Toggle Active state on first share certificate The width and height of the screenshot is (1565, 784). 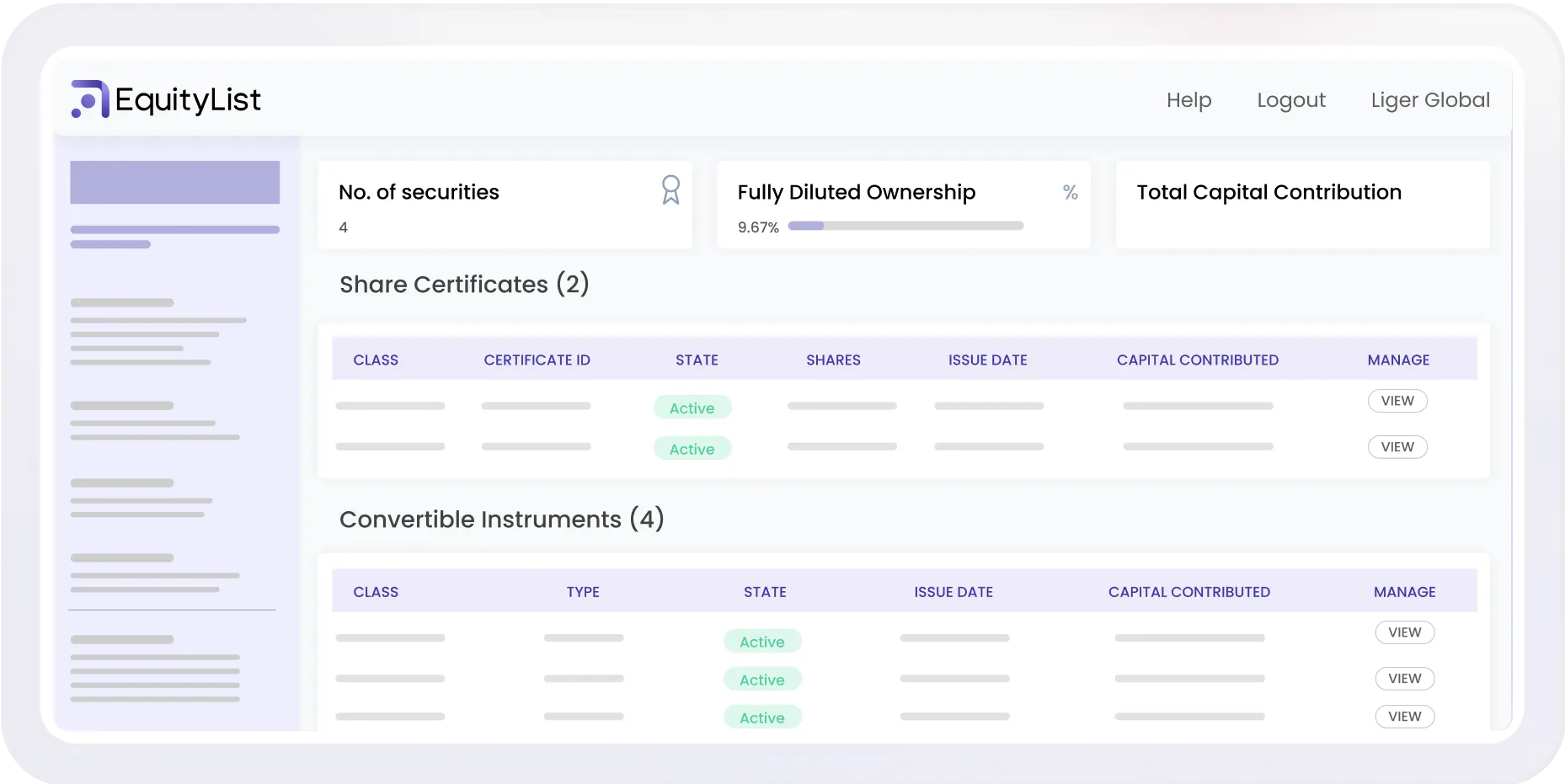tap(692, 407)
